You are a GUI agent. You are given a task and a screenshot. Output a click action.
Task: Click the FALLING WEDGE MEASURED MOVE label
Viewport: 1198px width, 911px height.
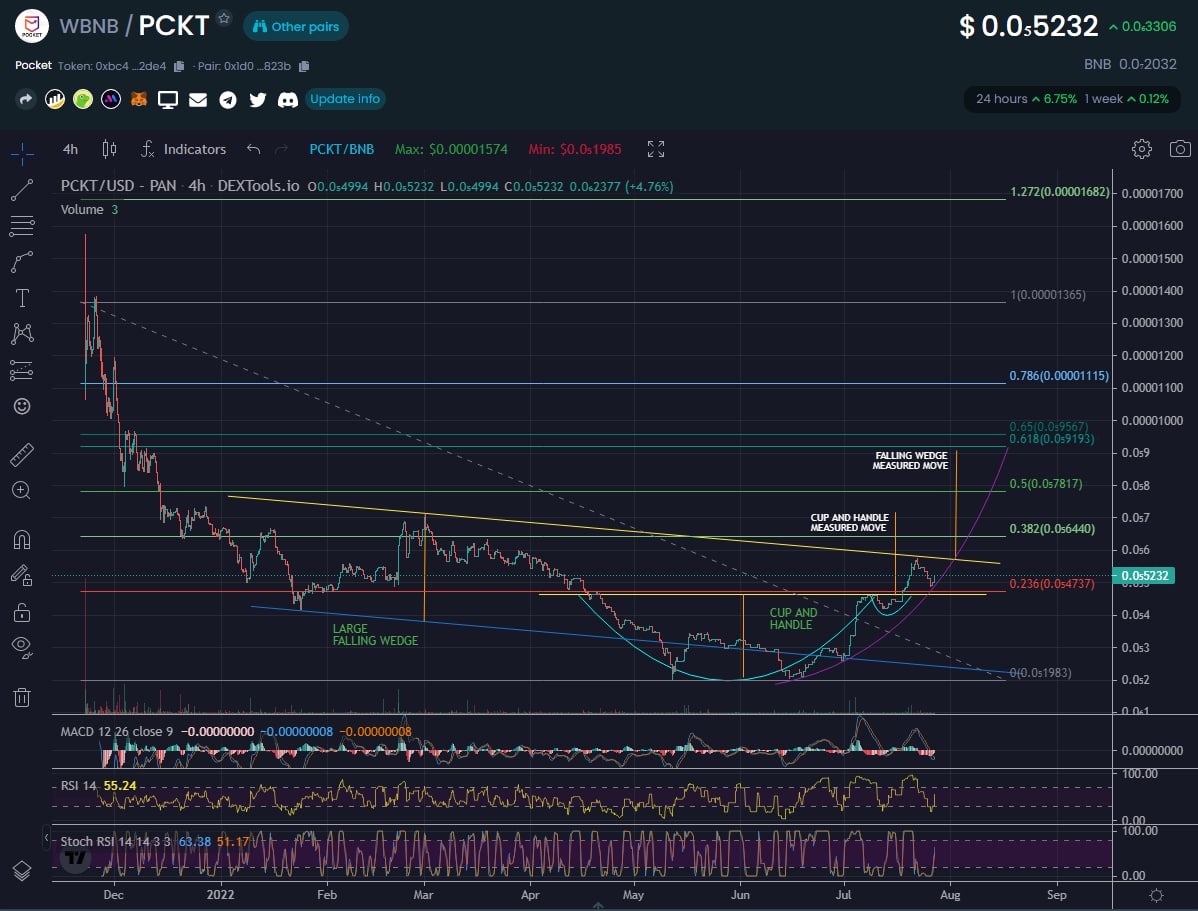click(x=910, y=460)
